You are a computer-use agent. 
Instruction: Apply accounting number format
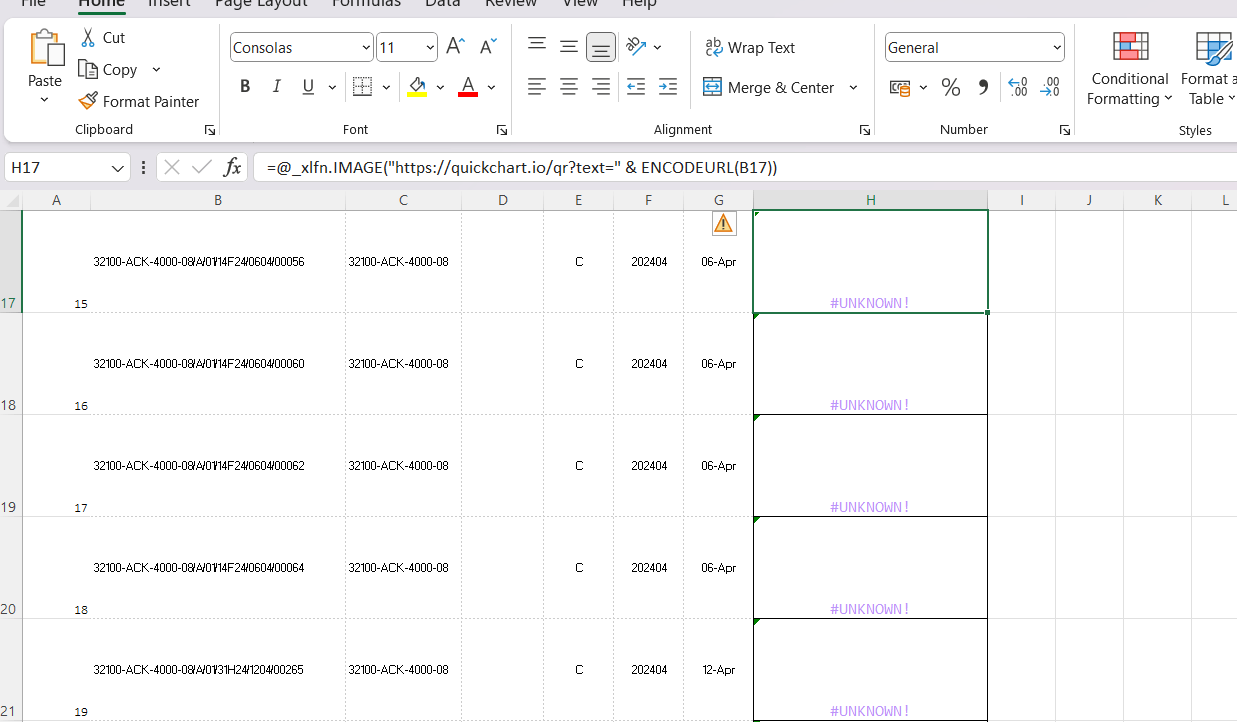(900, 88)
